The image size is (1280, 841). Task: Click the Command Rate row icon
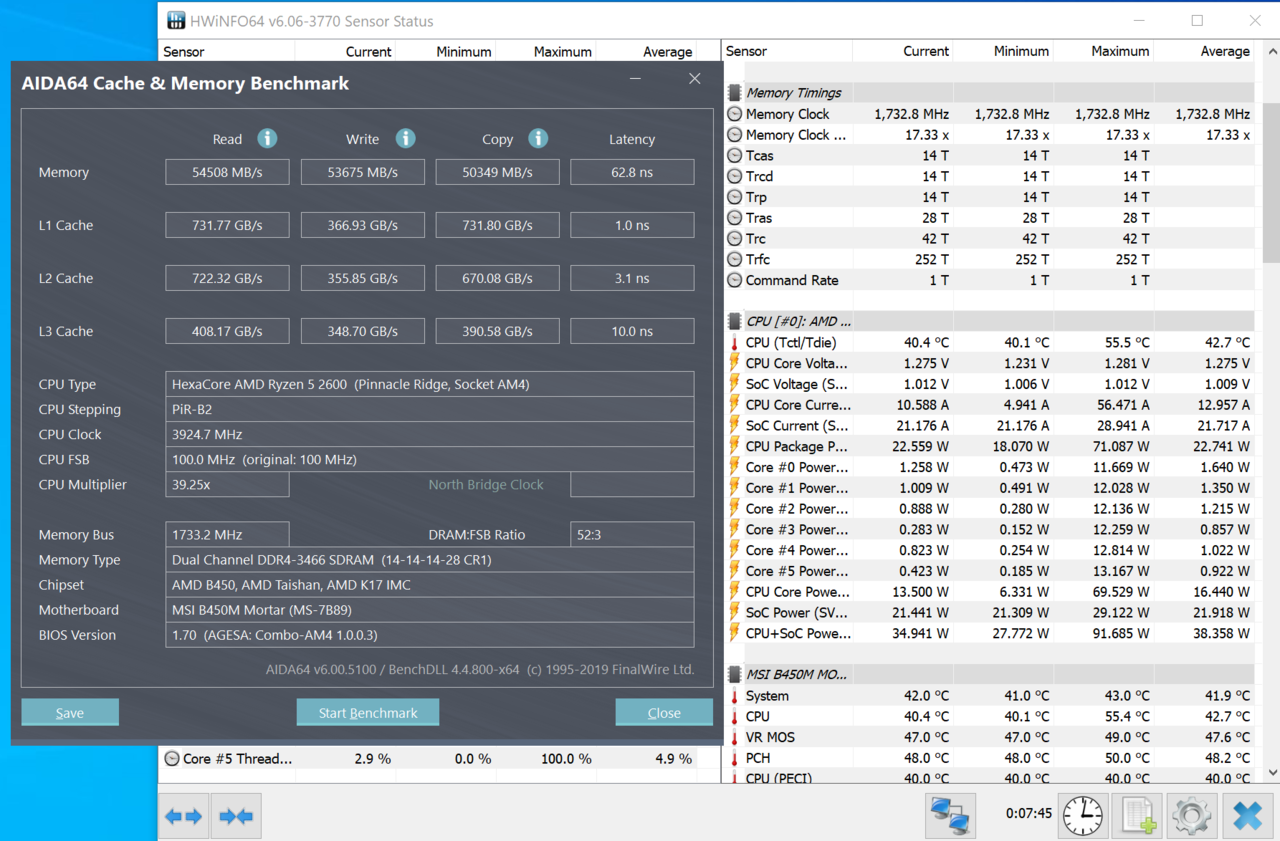point(735,280)
